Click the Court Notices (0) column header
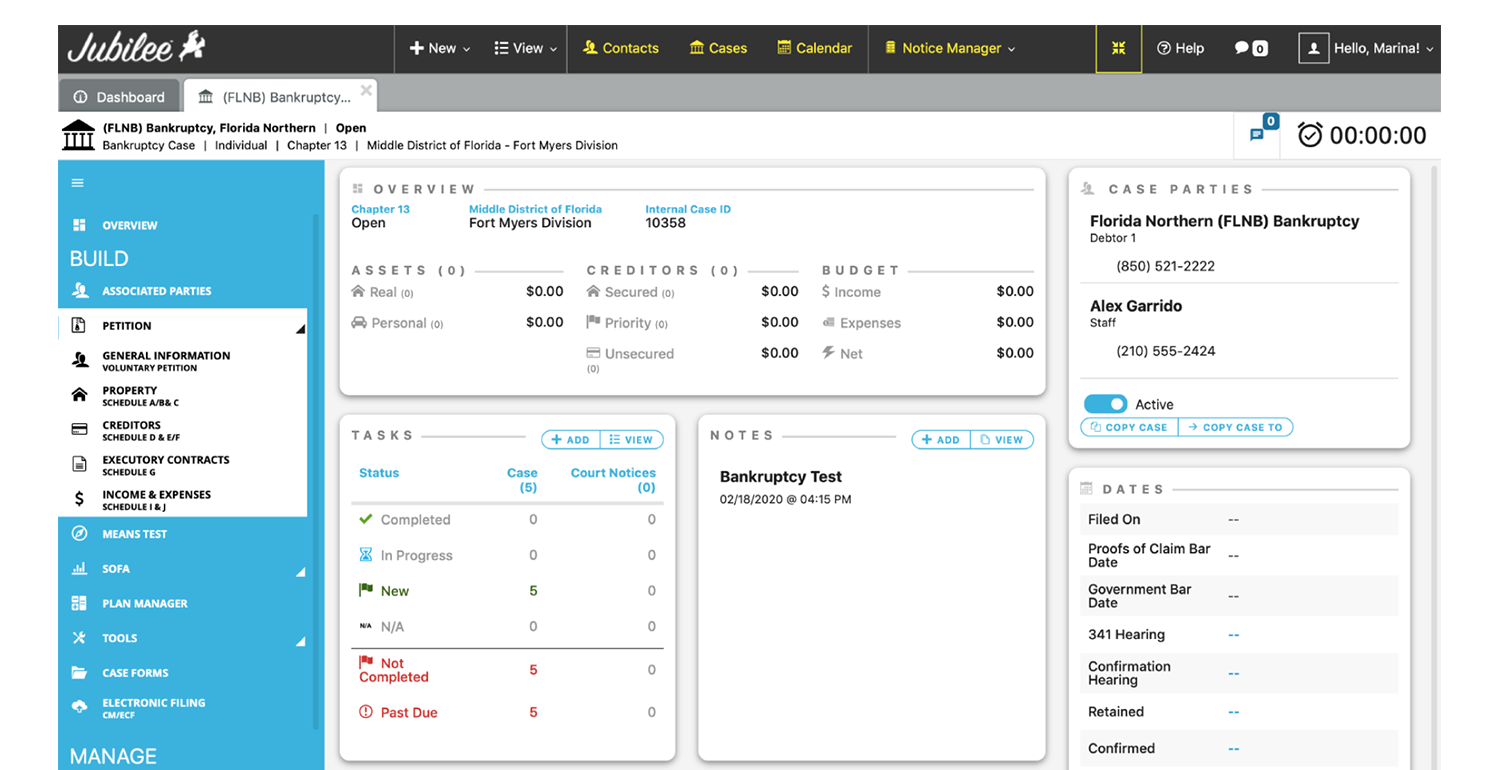The image size is (1500, 770). click(613, 480)
